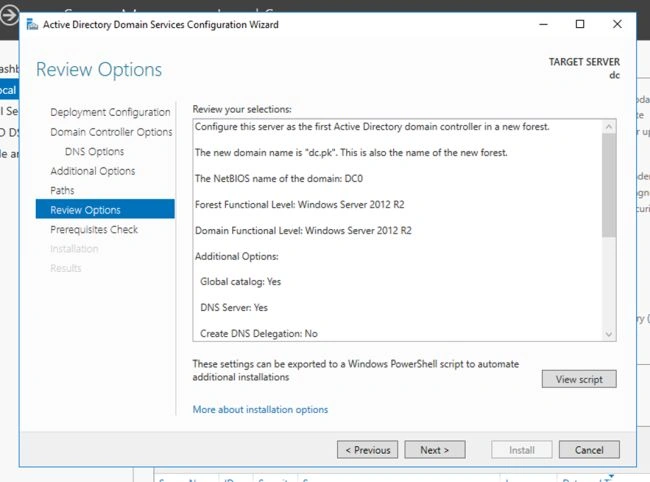Go to Domain Controller Options step

(111, 132)
